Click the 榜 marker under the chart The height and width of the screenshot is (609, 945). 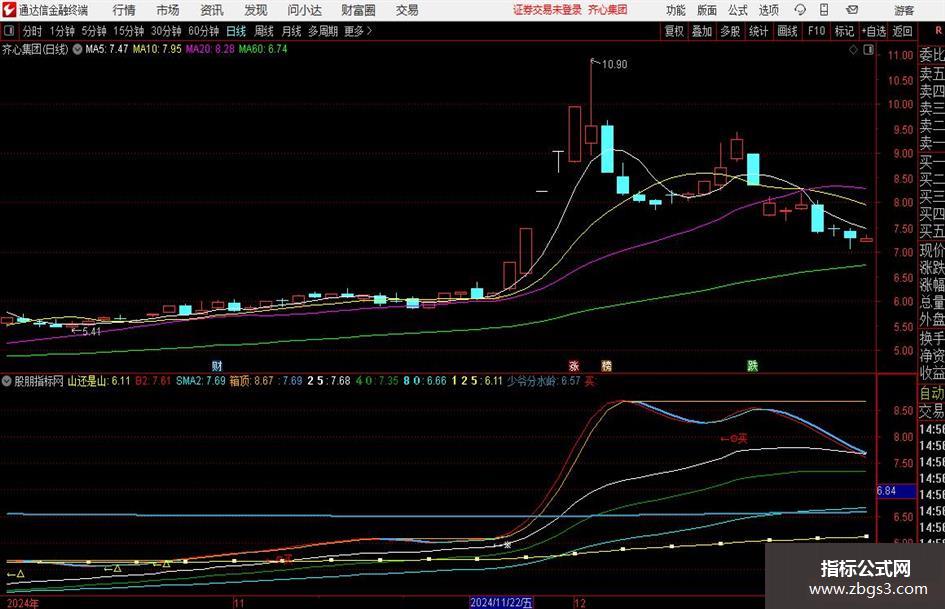[x=606, y=365]
